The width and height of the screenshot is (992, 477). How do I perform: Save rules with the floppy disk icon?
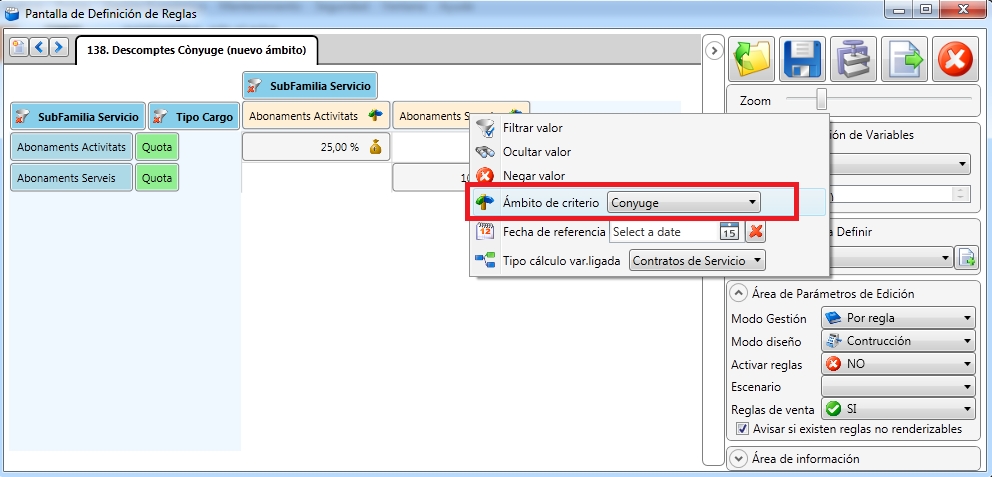coord(802,59)
